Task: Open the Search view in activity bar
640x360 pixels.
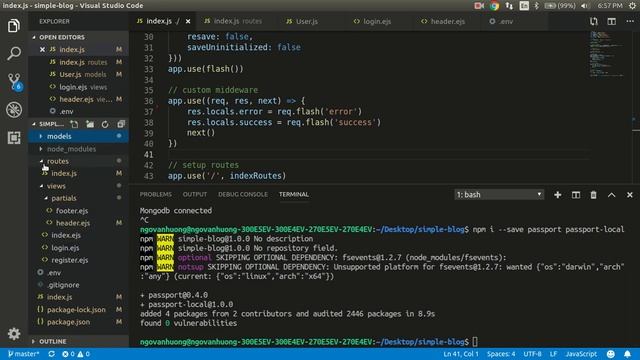Action: point(14,53)
